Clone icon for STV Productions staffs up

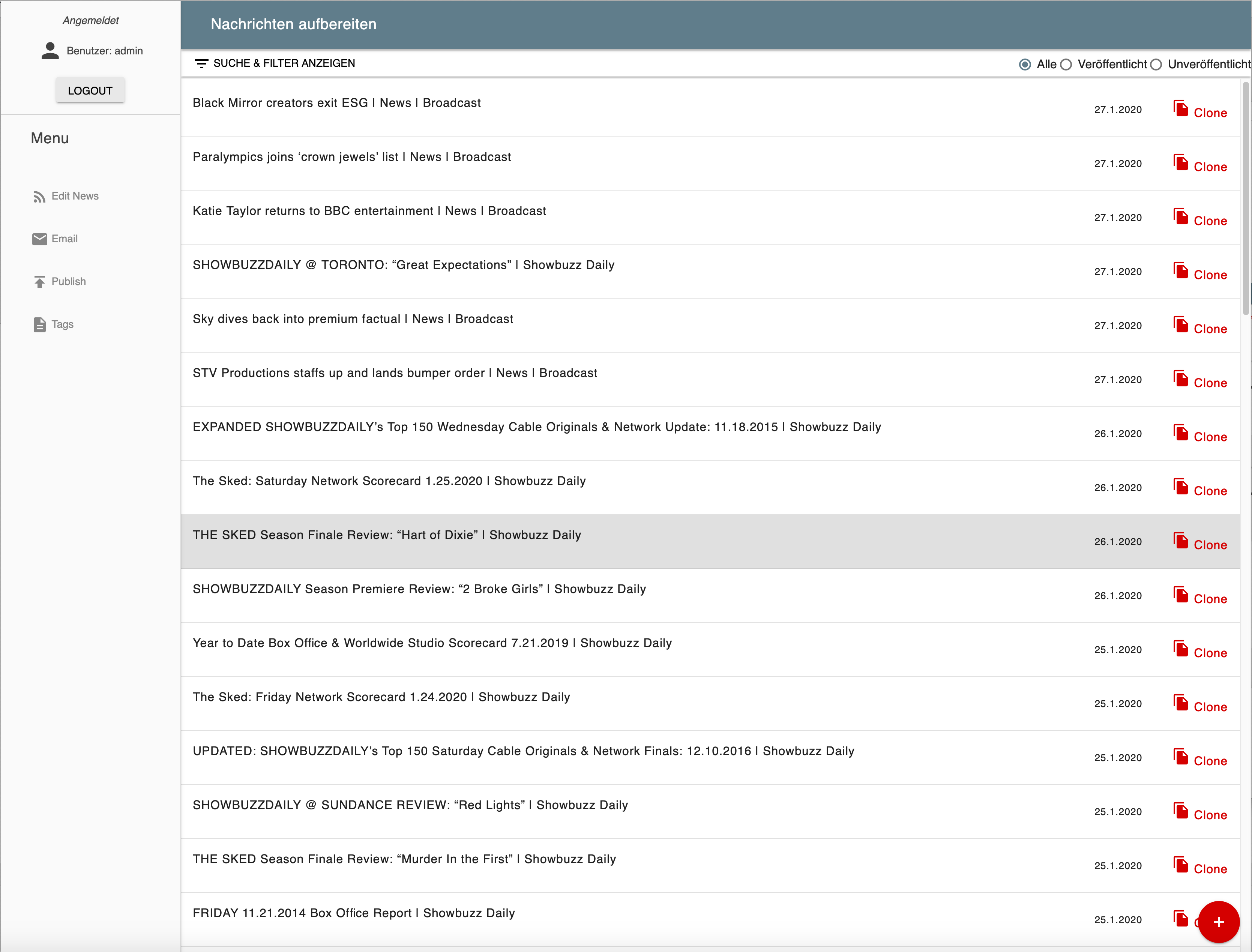(1181, 378)
